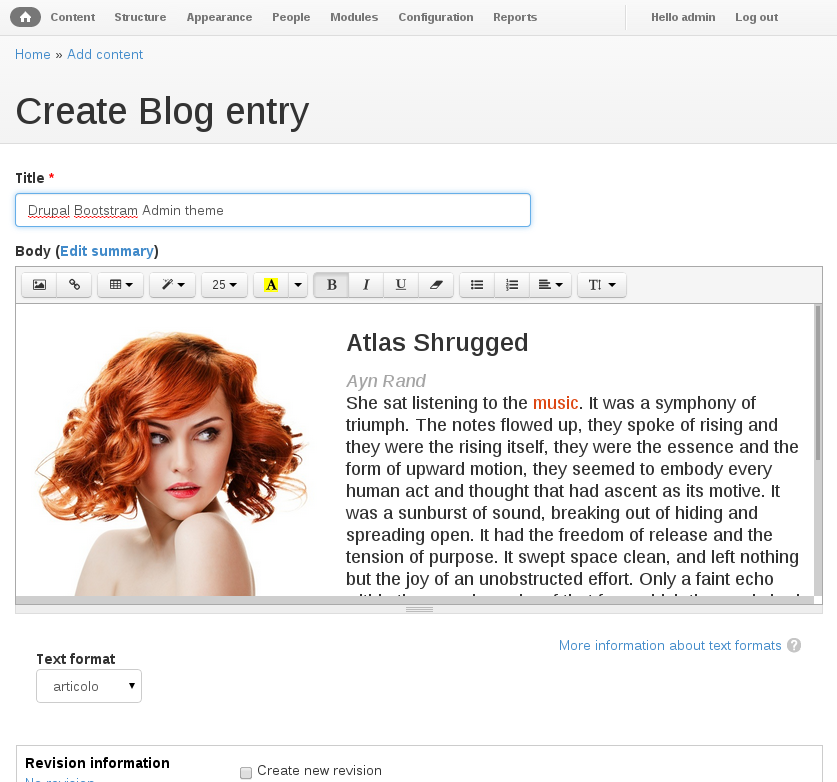
Task: Follow the Add content breadcrumb link
Action: click(x=105, y=54)
